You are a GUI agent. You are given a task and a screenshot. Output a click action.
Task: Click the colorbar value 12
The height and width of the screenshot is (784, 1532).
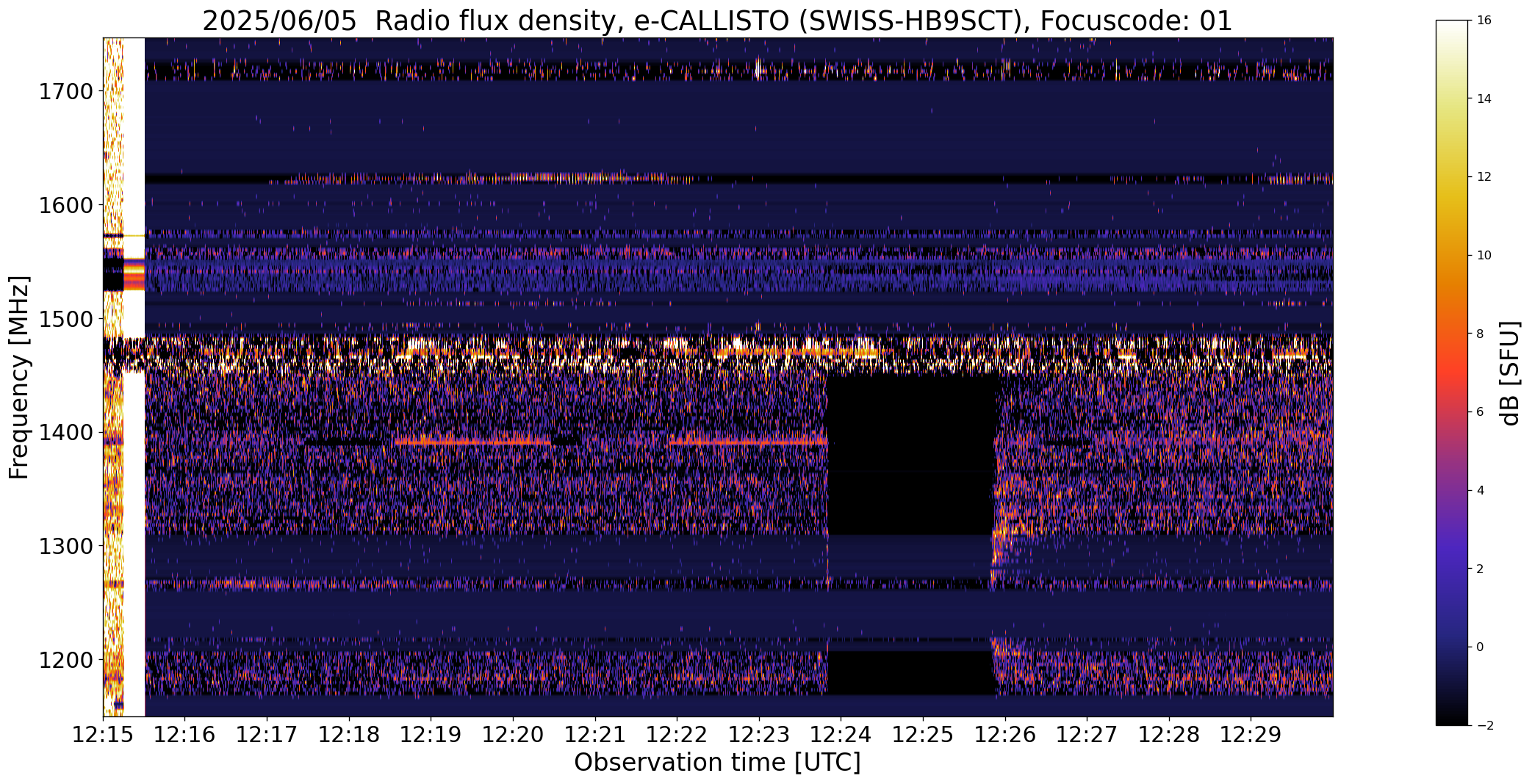click(1484, 177)
